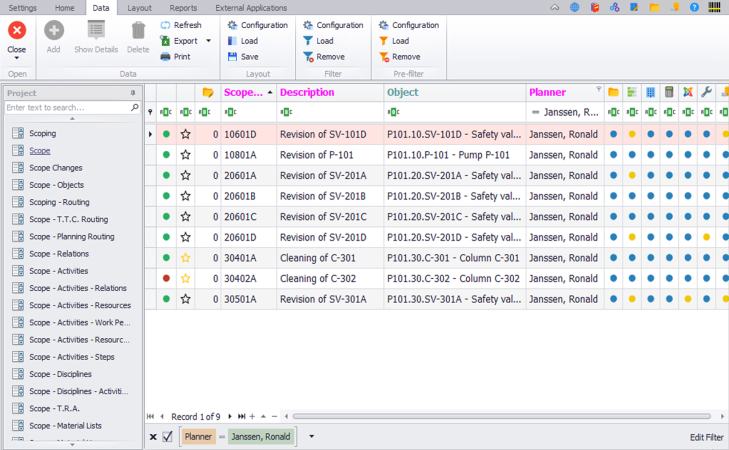Expand the Close button dropdown
729x450 pixels.
point(17,58)
